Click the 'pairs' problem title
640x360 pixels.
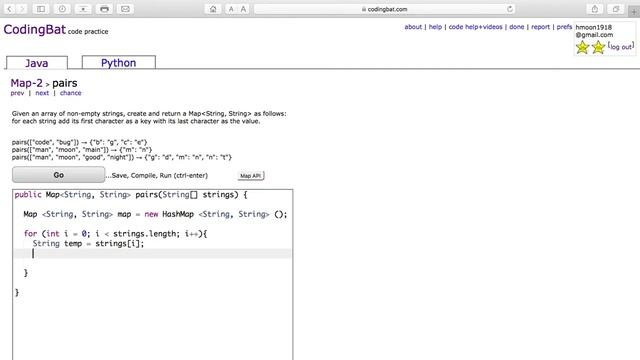click(64, 83)
